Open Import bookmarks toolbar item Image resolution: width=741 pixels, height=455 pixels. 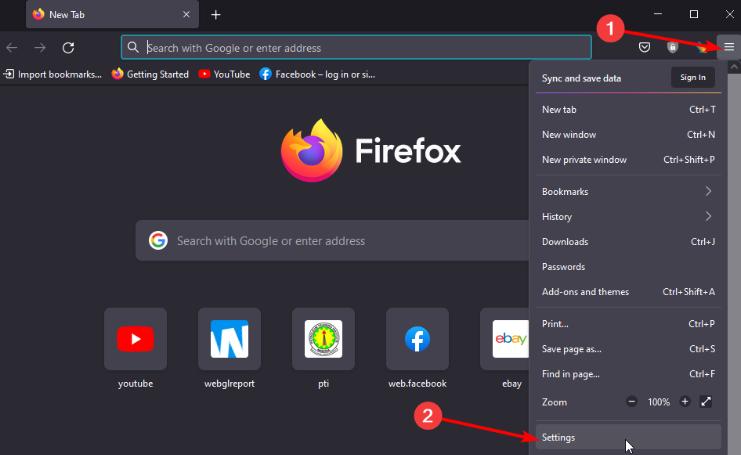(x=52, y=74)
